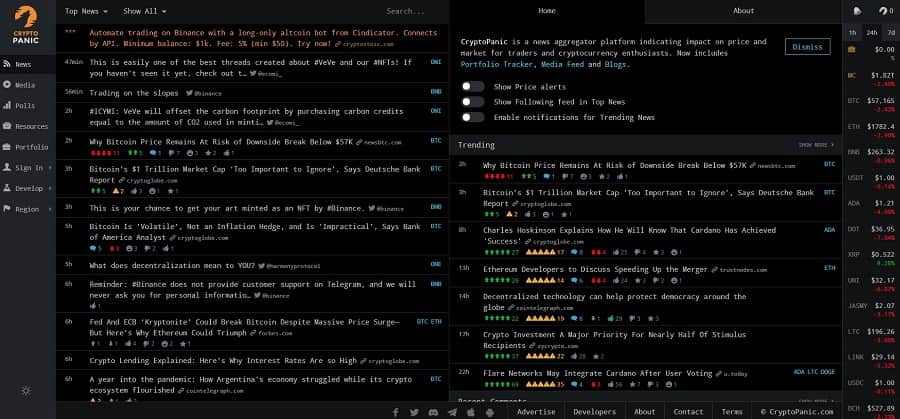Open 'Crypto Lending Explained' article

(223, 360)
